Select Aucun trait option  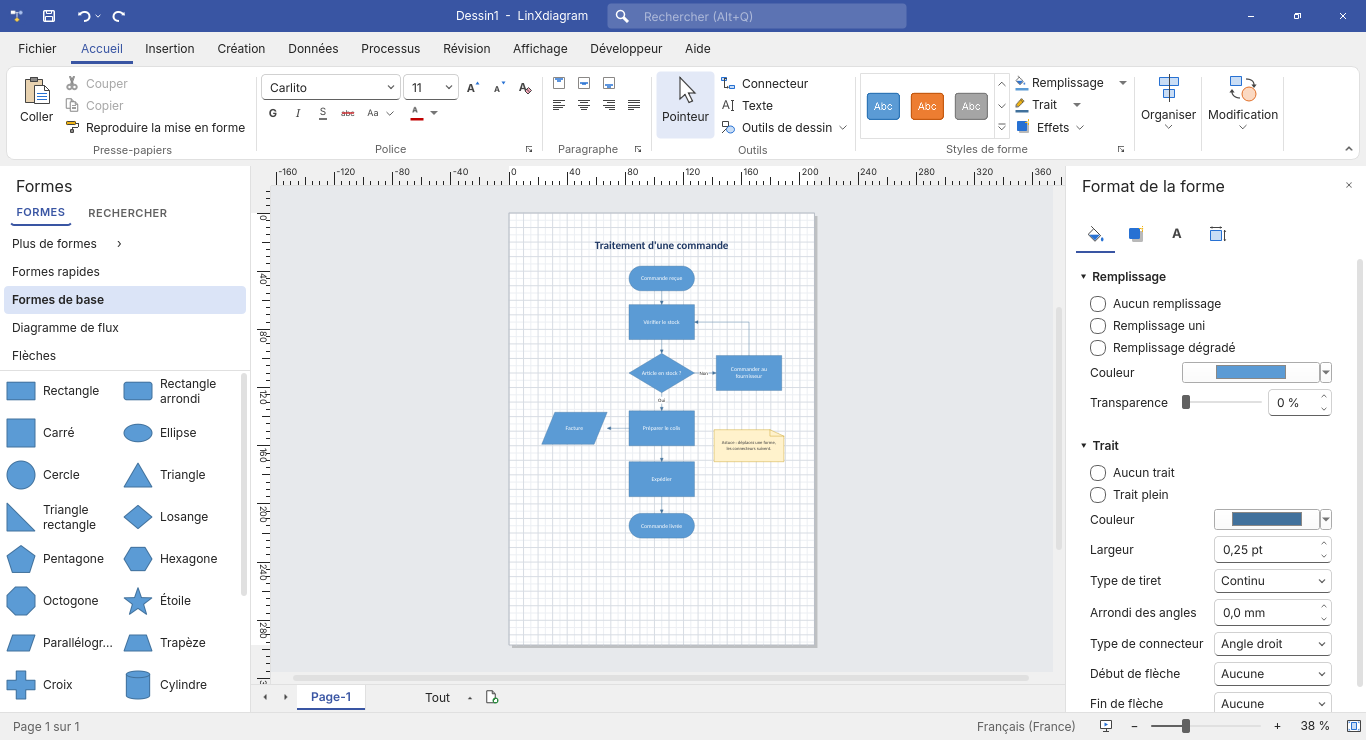coord(1133,473)
